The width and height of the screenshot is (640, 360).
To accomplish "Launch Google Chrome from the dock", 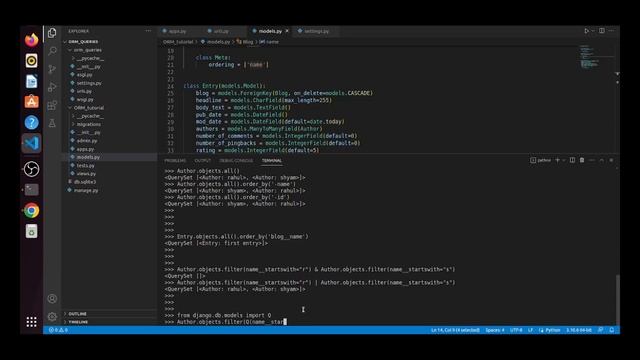I will 31,211.
